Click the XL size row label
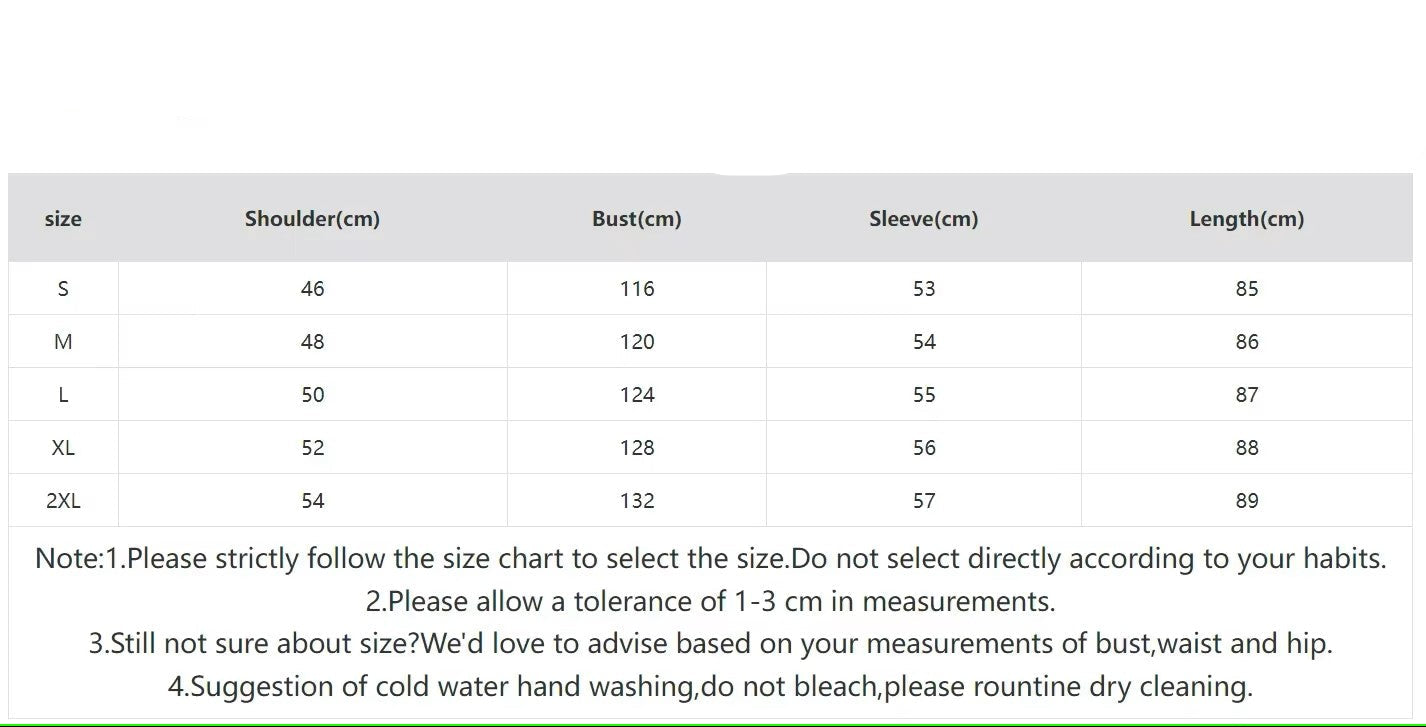 click(x=63, y=448)
